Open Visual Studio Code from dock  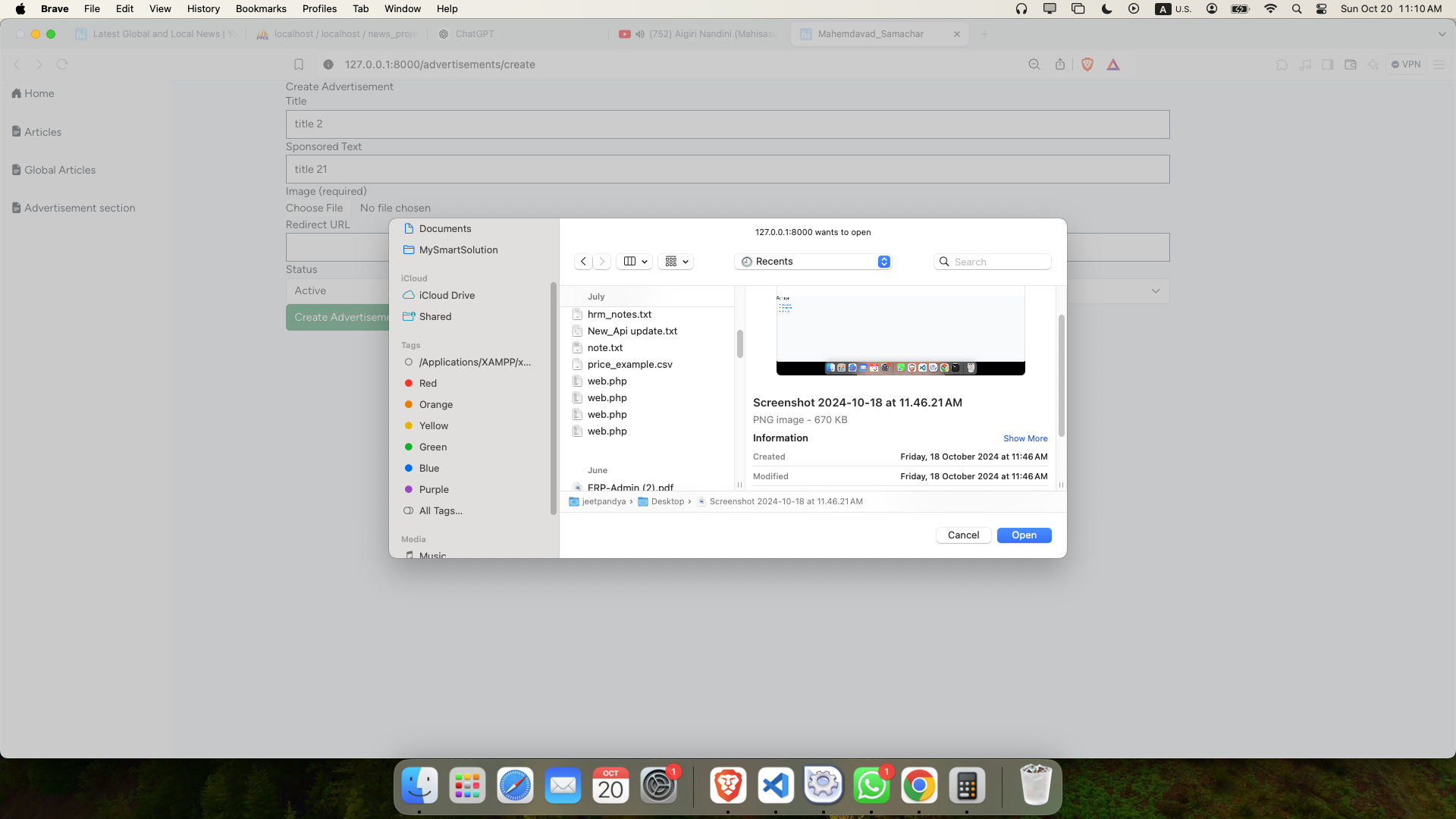tap(775, 786)
